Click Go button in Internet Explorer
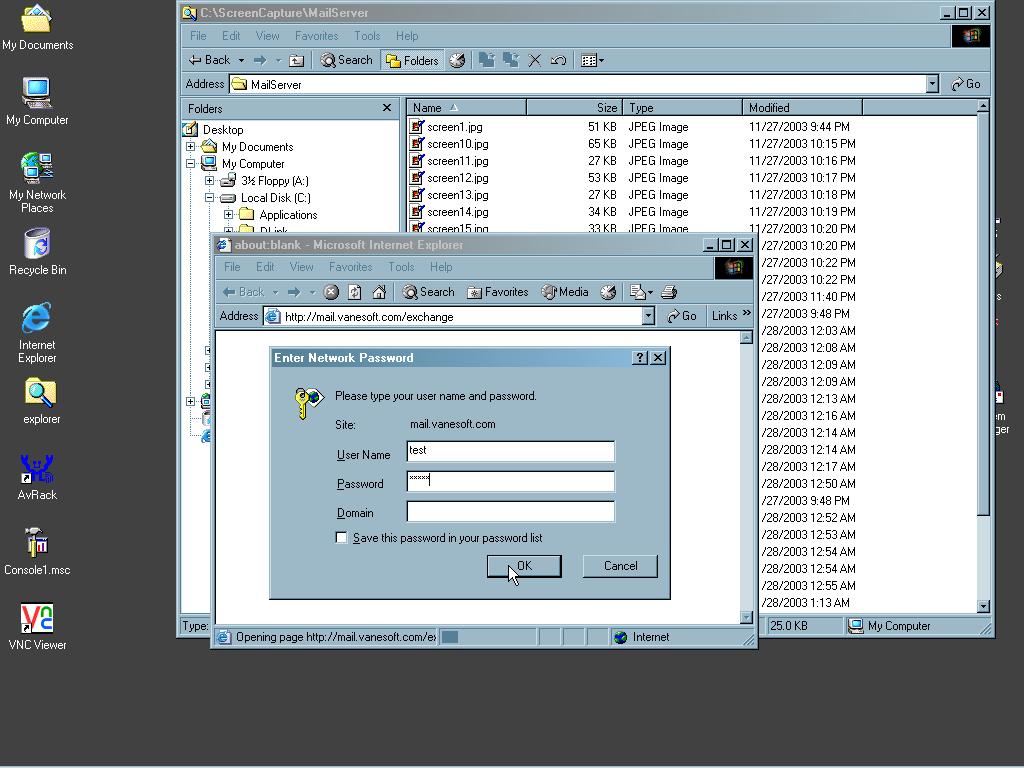The image size is (1024, 768). click(682, 316)
